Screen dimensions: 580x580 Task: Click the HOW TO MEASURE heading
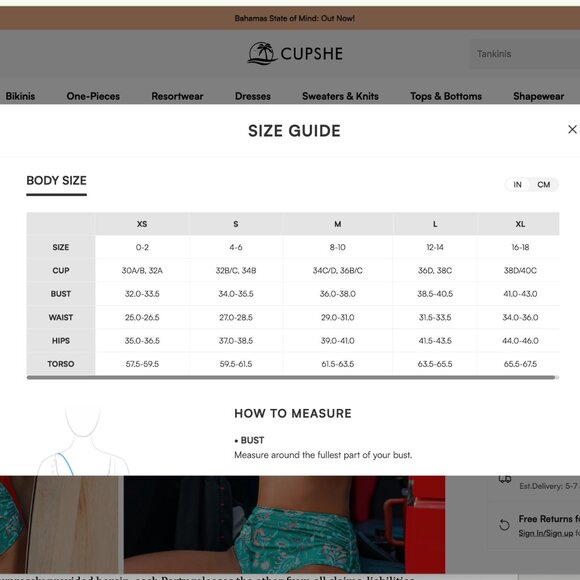[x=293, y=414]
